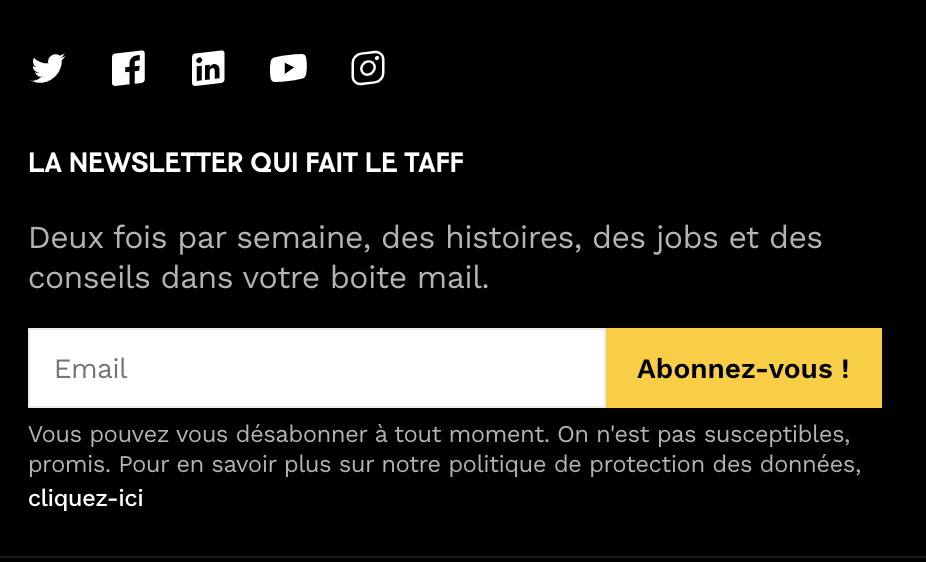Go to Instagram via the camera icon
The image size is (926, 562).
(x=368, y=68)
